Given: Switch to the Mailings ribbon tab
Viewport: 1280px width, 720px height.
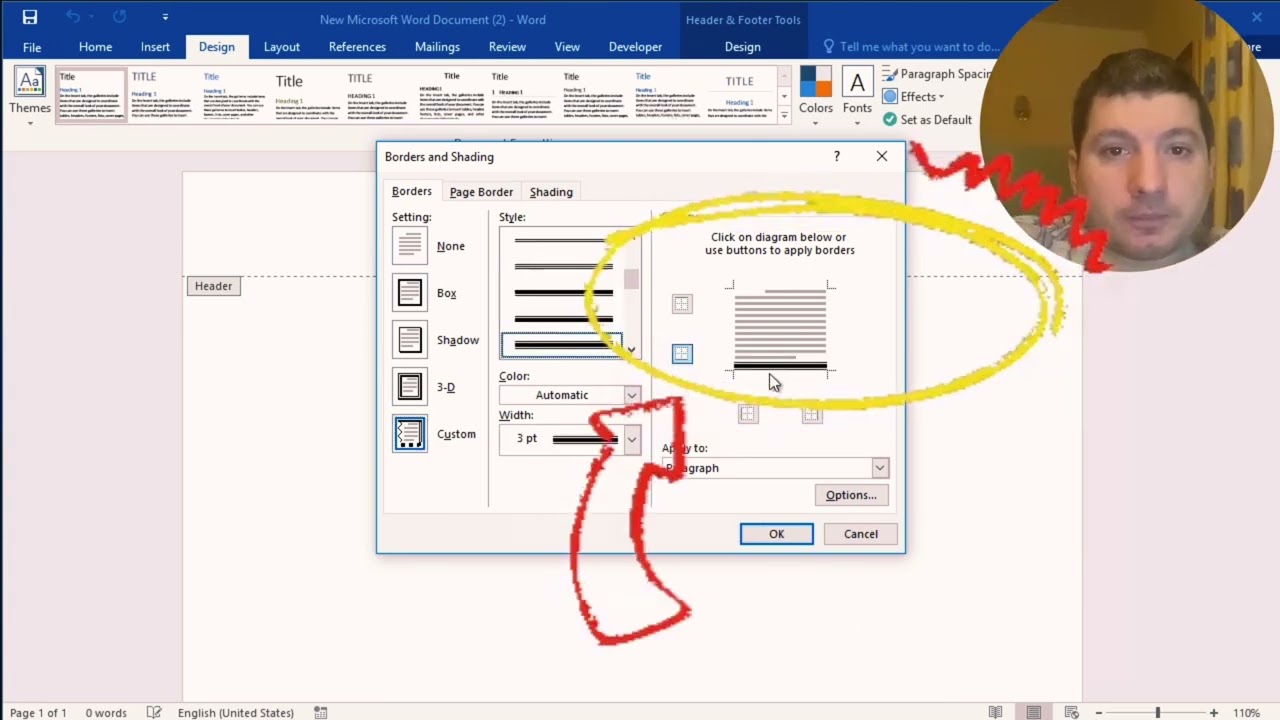Looking at the screenshot, I should coord(437,47).
